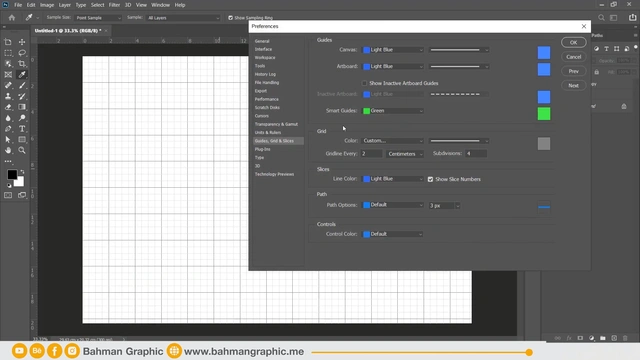The image size is (640, 360).
Task: Select the Clone Stamp tool
Action: coord(8,96)
